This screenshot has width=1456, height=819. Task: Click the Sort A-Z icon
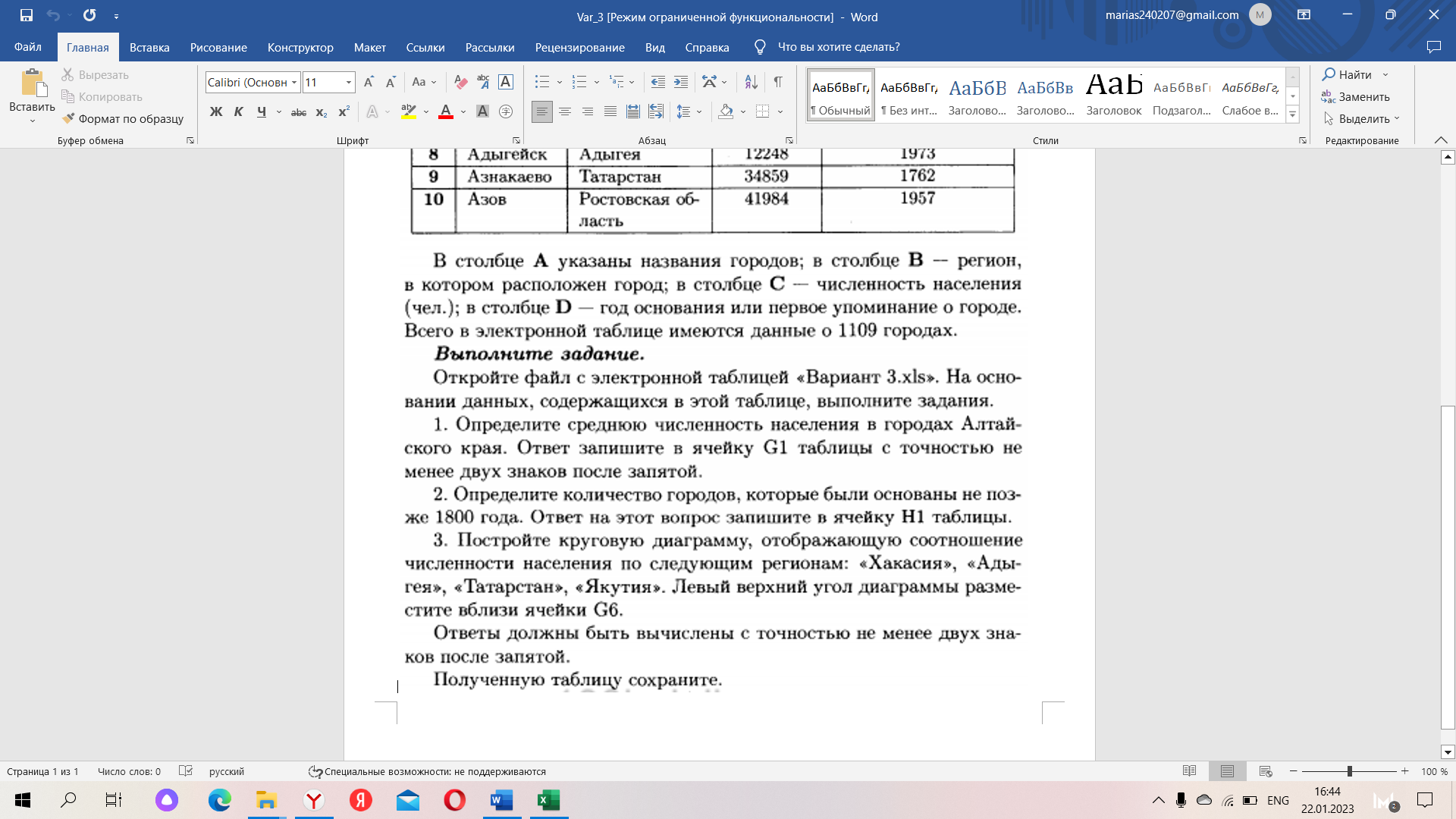[x=751, y=82]
